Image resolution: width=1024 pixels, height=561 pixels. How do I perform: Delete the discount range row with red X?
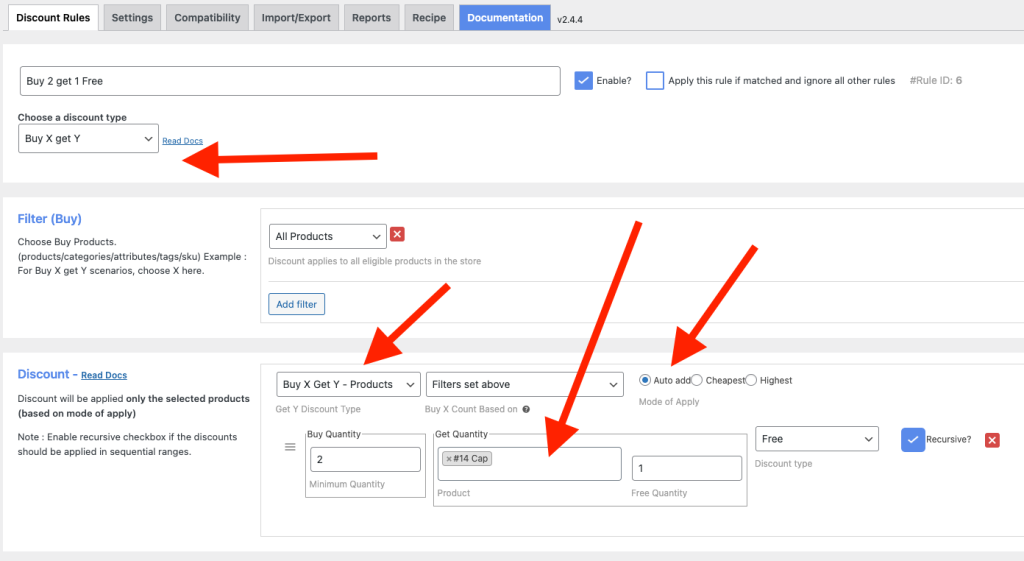click(992, 440)
